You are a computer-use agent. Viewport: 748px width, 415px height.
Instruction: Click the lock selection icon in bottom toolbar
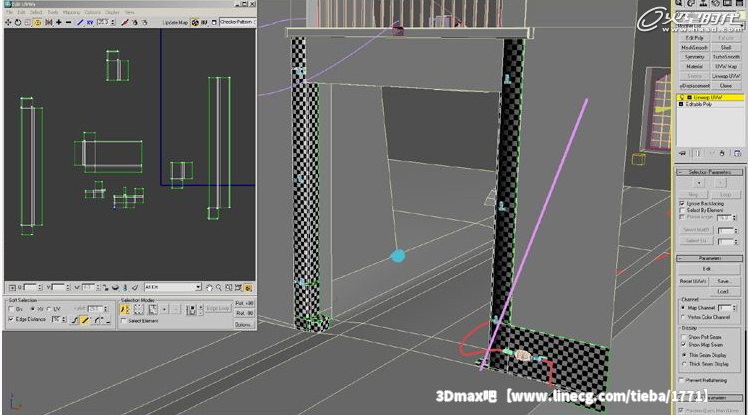coord(106,288)
